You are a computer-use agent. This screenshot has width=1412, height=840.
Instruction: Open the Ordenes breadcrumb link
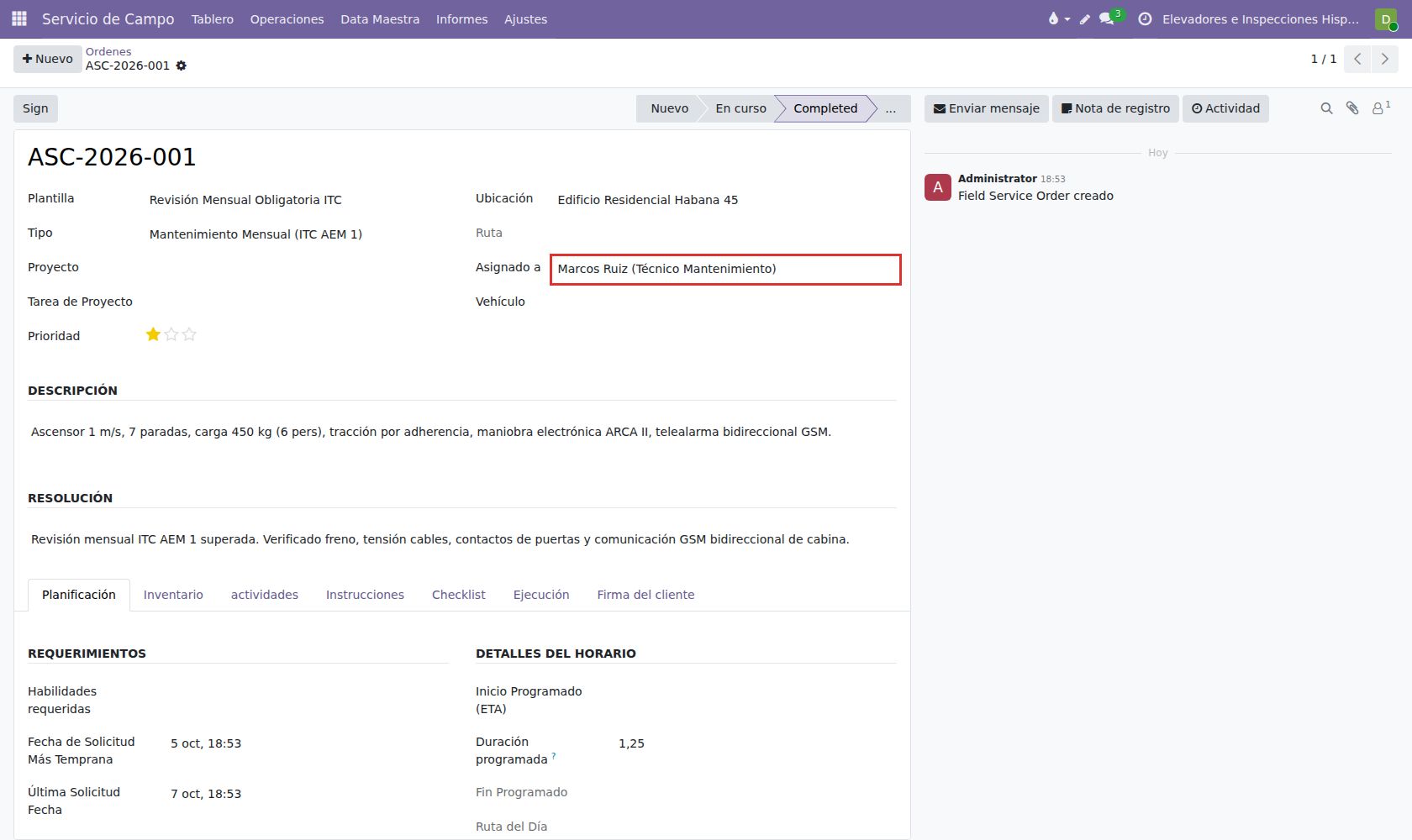(x=108, y=51)
